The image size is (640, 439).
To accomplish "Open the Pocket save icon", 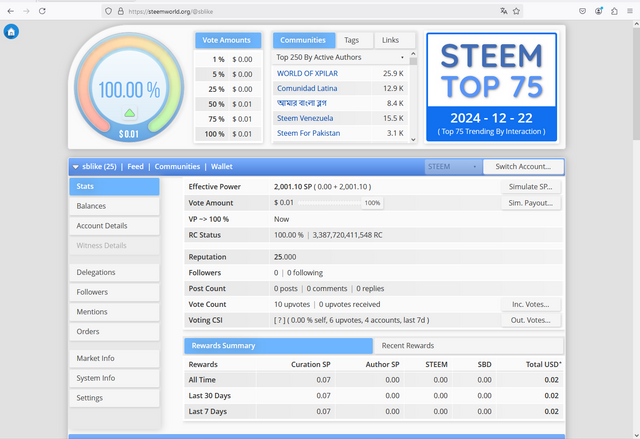I will tap(582, 11).
